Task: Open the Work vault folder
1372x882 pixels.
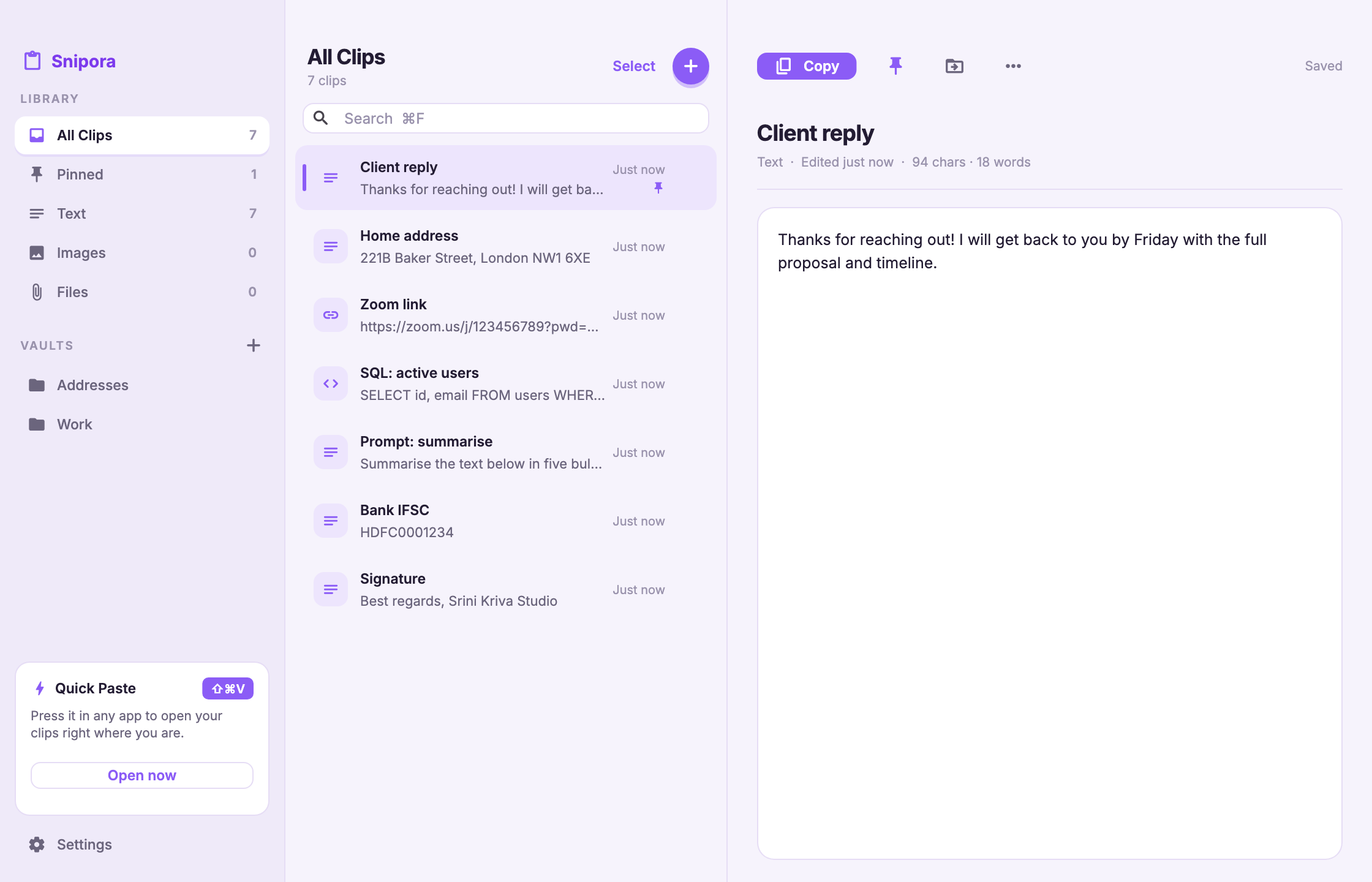Action: (142, 424)
